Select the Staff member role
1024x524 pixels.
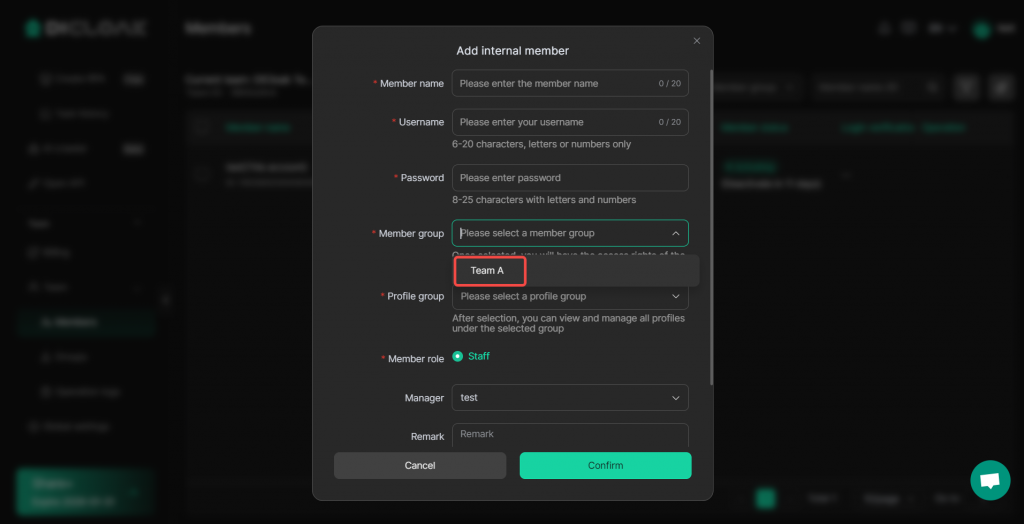click(x=458, y=356)
